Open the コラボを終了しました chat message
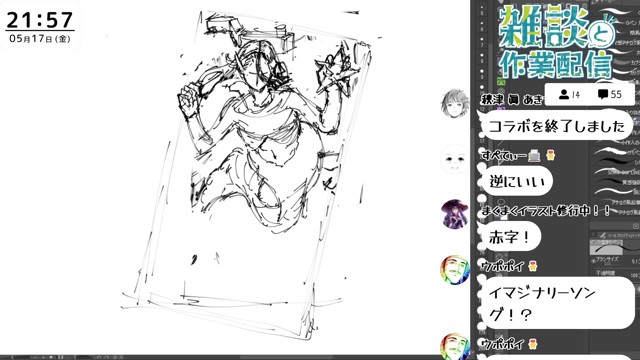640x360 pixels. 557,126
